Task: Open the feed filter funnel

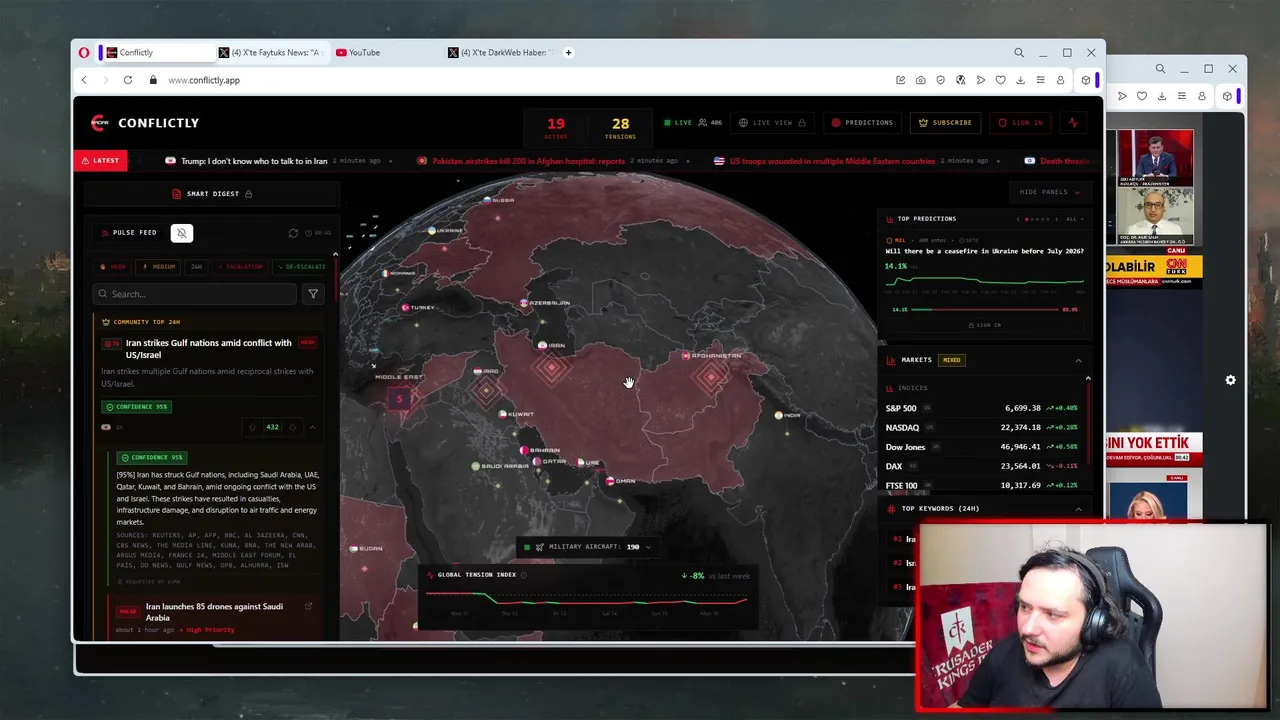Action: [x=313, y=294]
